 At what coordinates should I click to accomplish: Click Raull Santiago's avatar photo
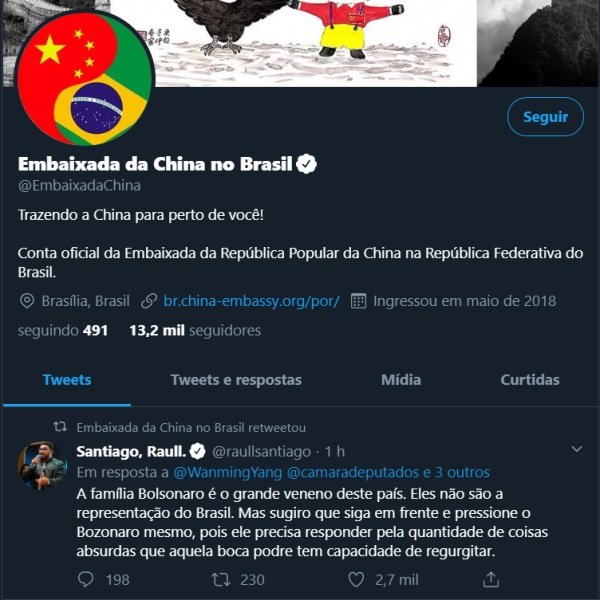pyautogui.click(x=42, y=465)
